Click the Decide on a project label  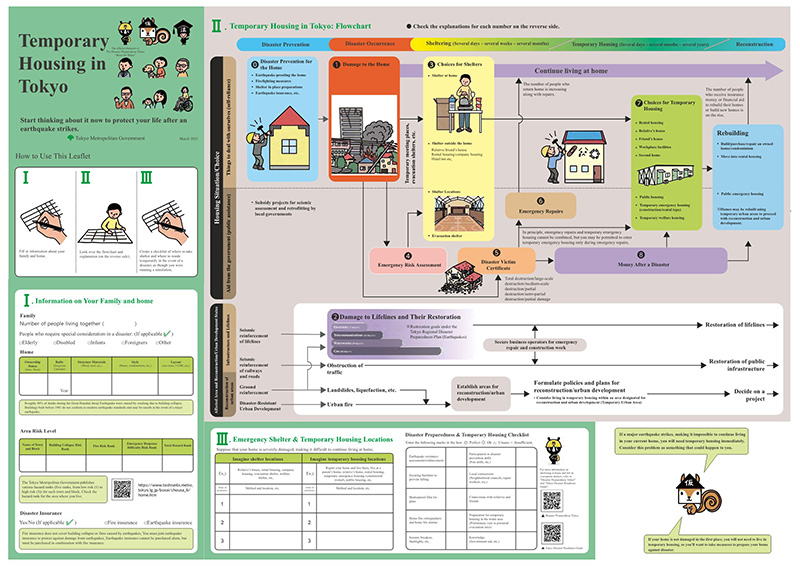[x=749, y=395]
